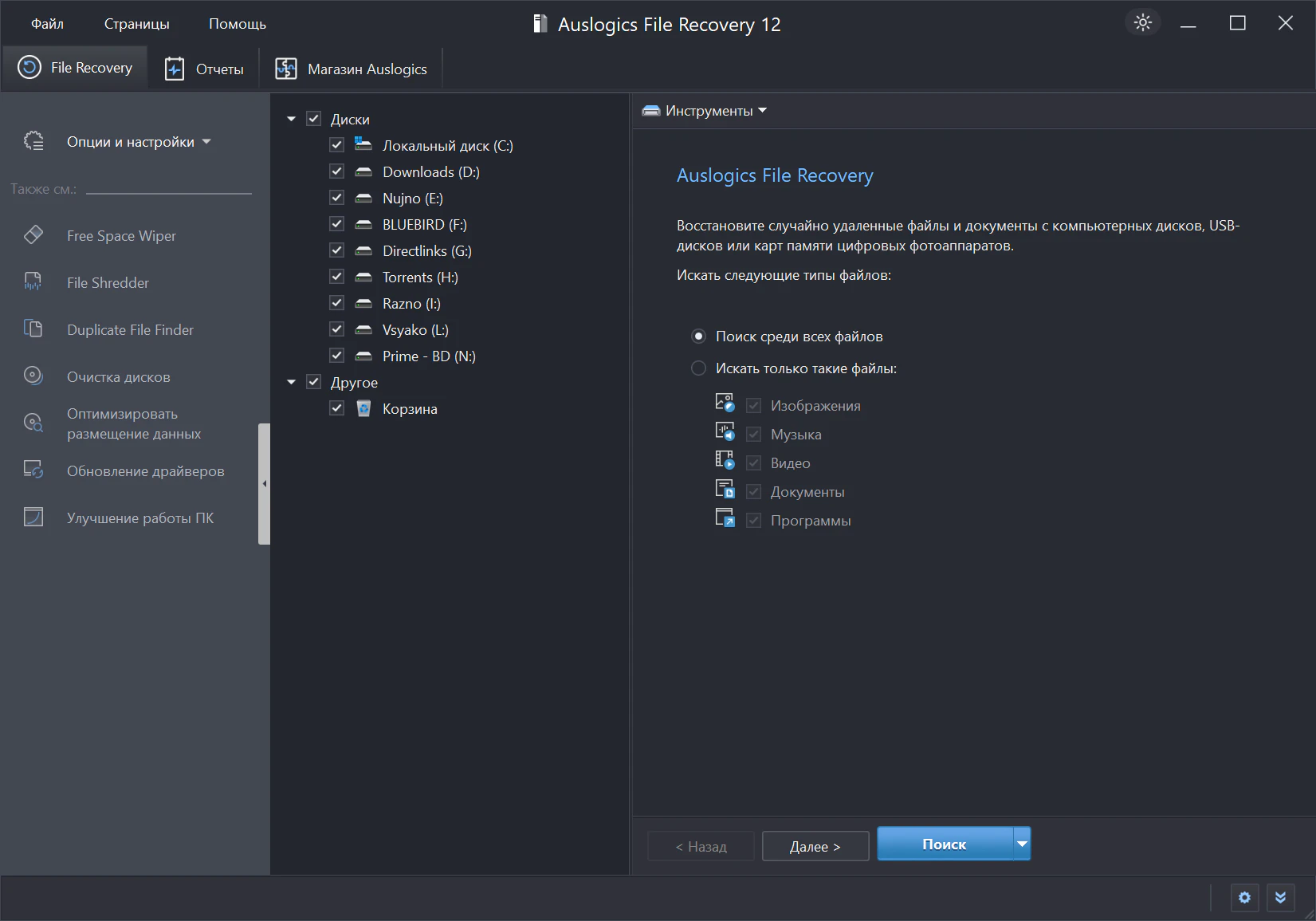The width and height of the screenshot is (1316, 921).
Task: Uncheck the Локальный диск (C:) checkbox
Action: click(337, 145)
